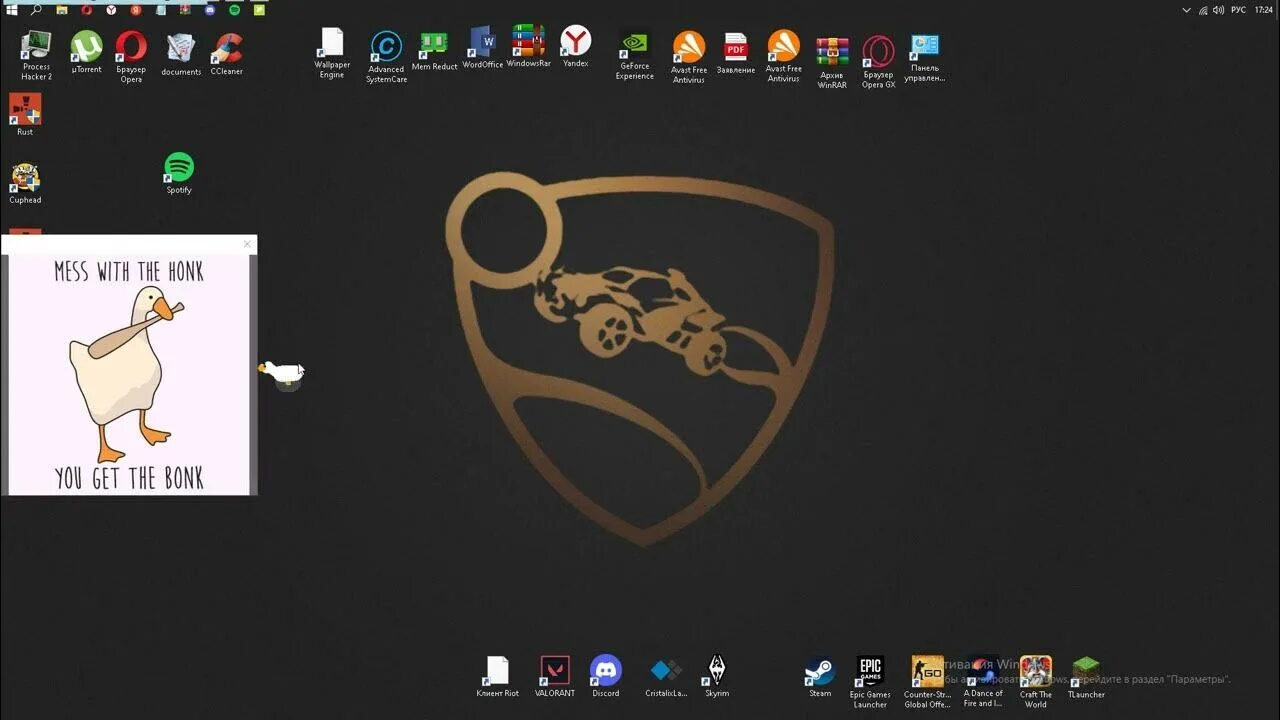
Task: Select the Заявление PDF desktop file
Action: click(736, 53)
